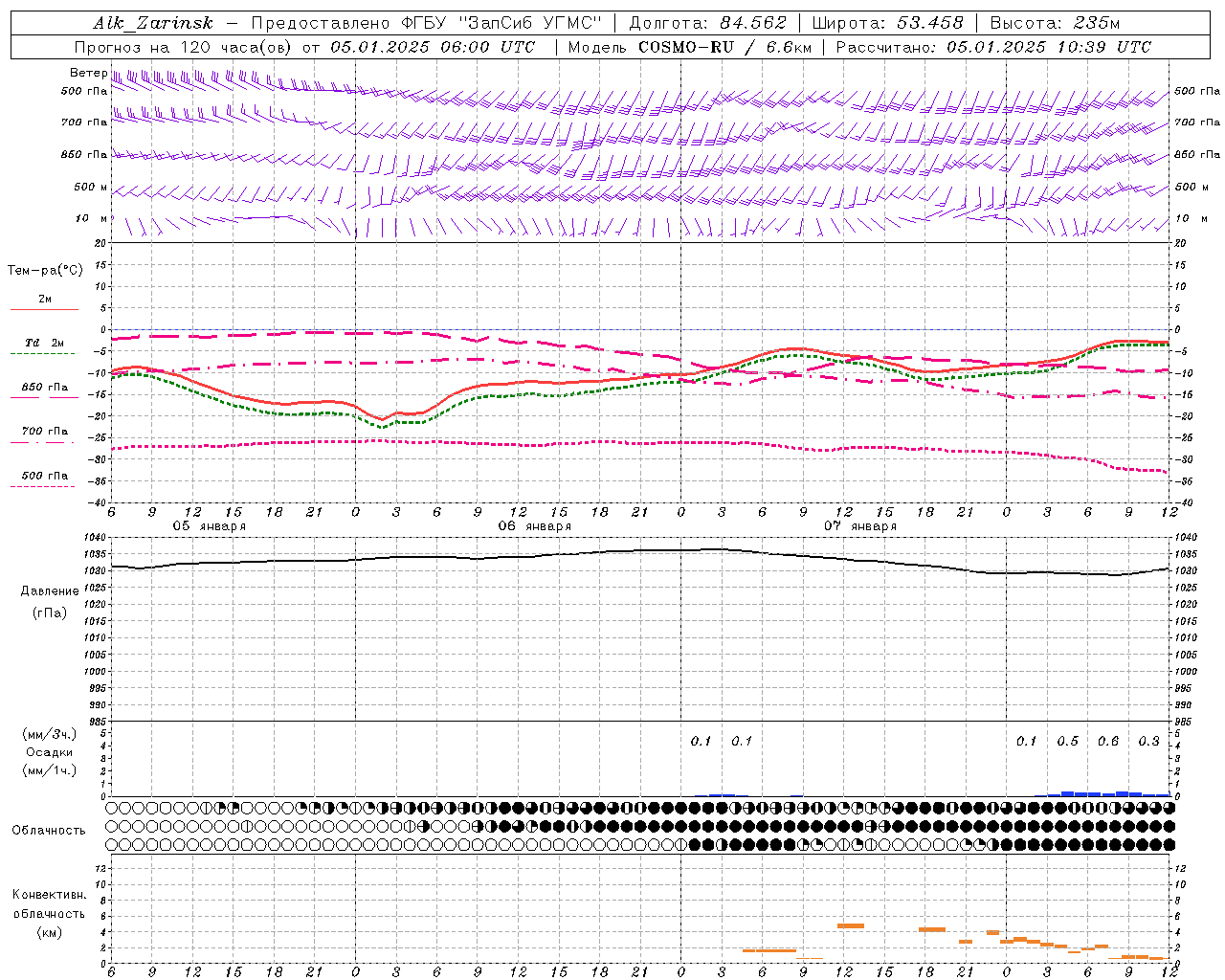Click the date label 07 января
The height and width of the screenshot is (980, 1225).
[x=860, y=526]
